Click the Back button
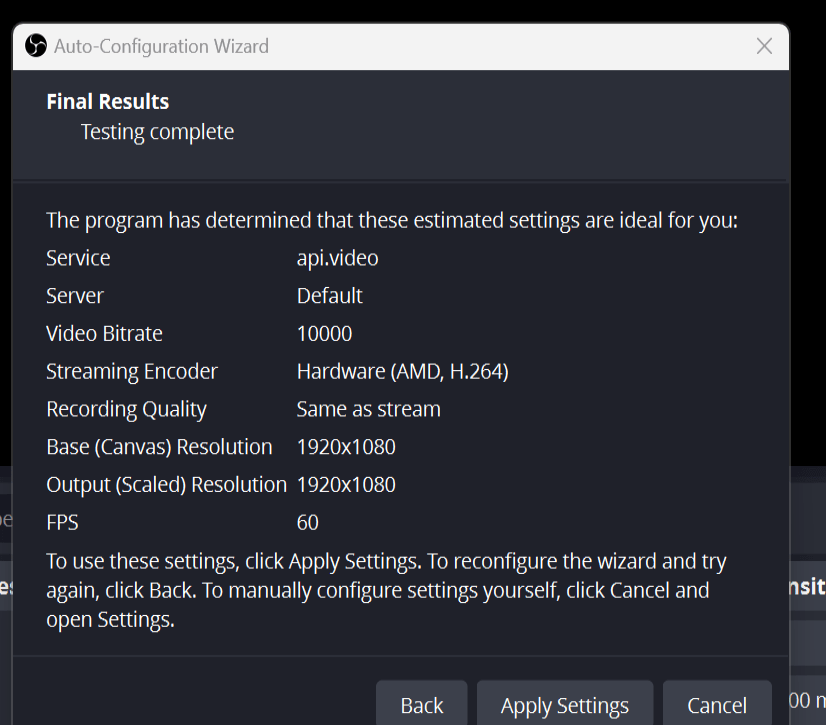Viewport: 826px width, 725px height. (x=421, y=705)
